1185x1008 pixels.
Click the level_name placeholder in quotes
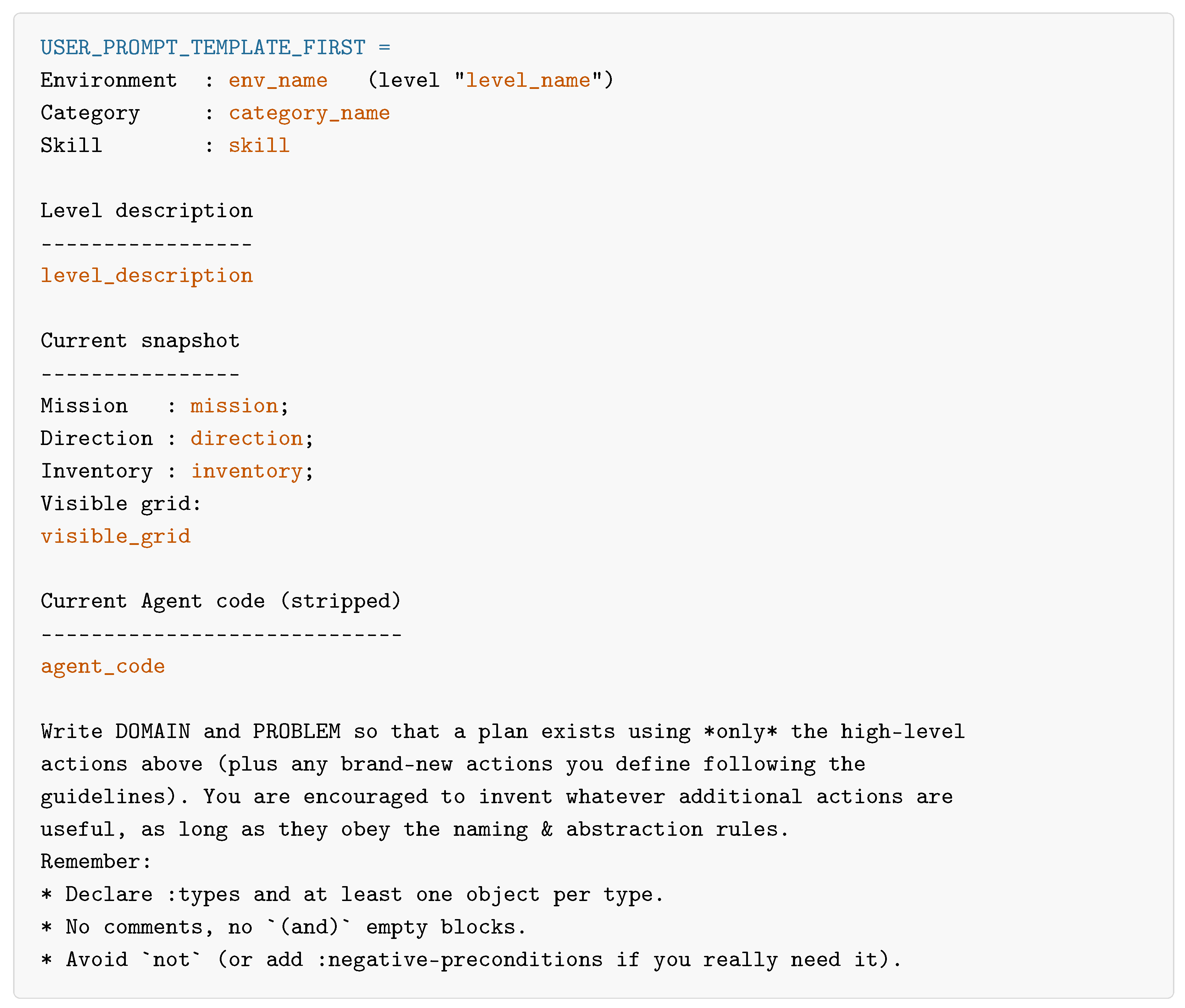(x=527, y=80)
